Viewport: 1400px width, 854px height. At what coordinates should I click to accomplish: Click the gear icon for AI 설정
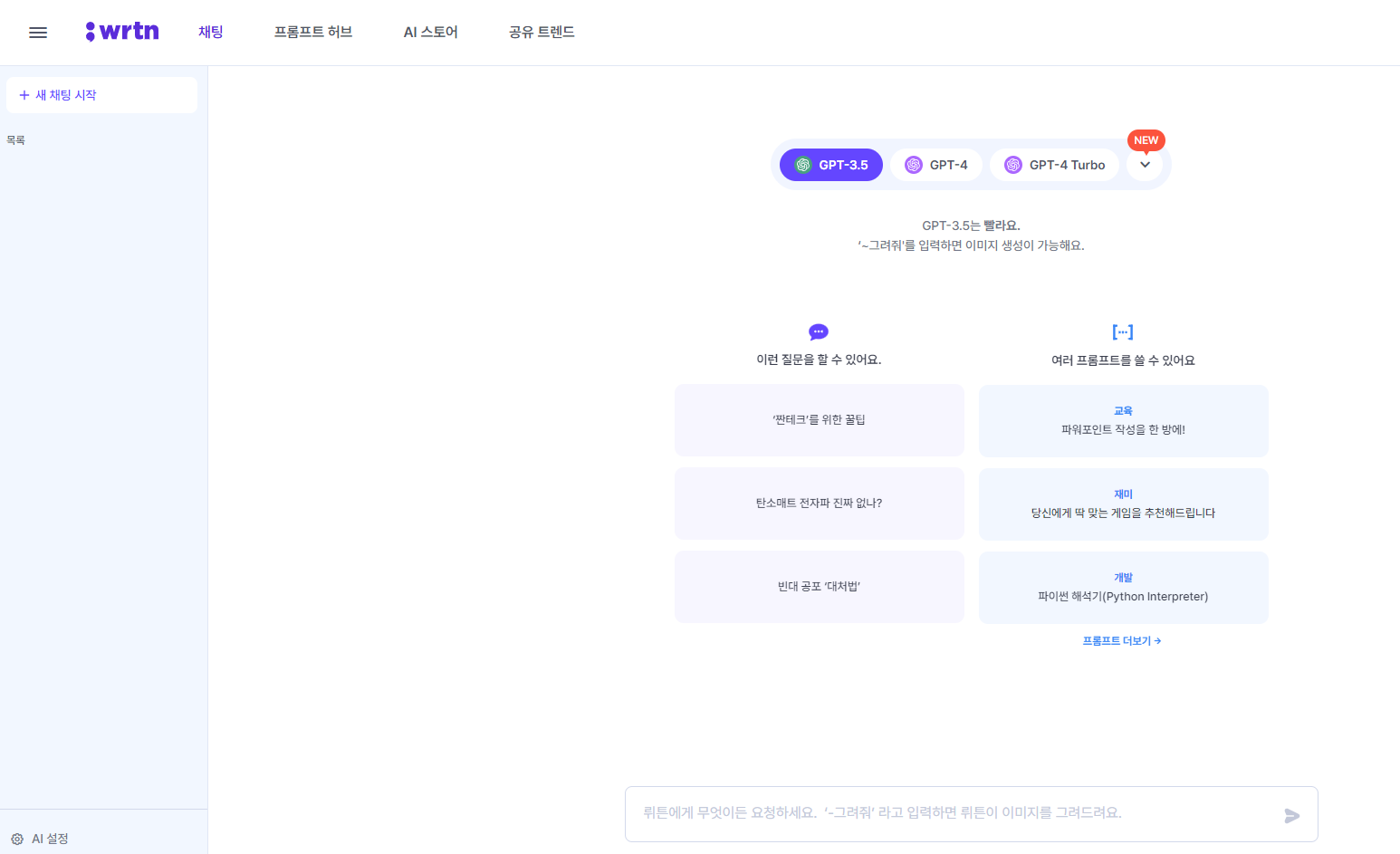(17, 840)
